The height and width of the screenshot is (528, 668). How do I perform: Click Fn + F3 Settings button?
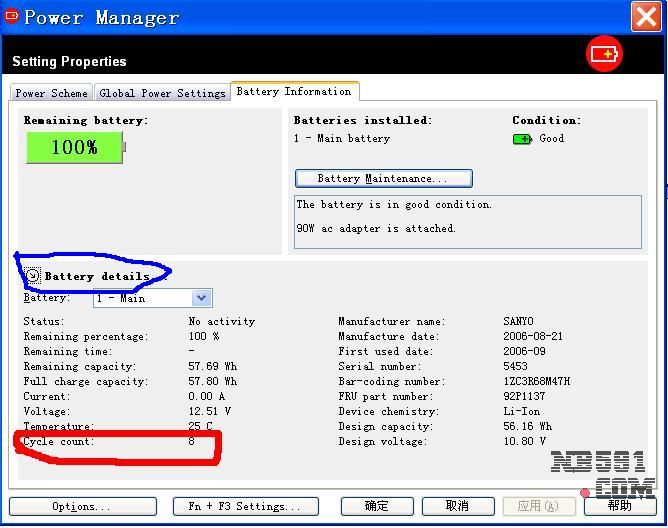tap(246, 506)
